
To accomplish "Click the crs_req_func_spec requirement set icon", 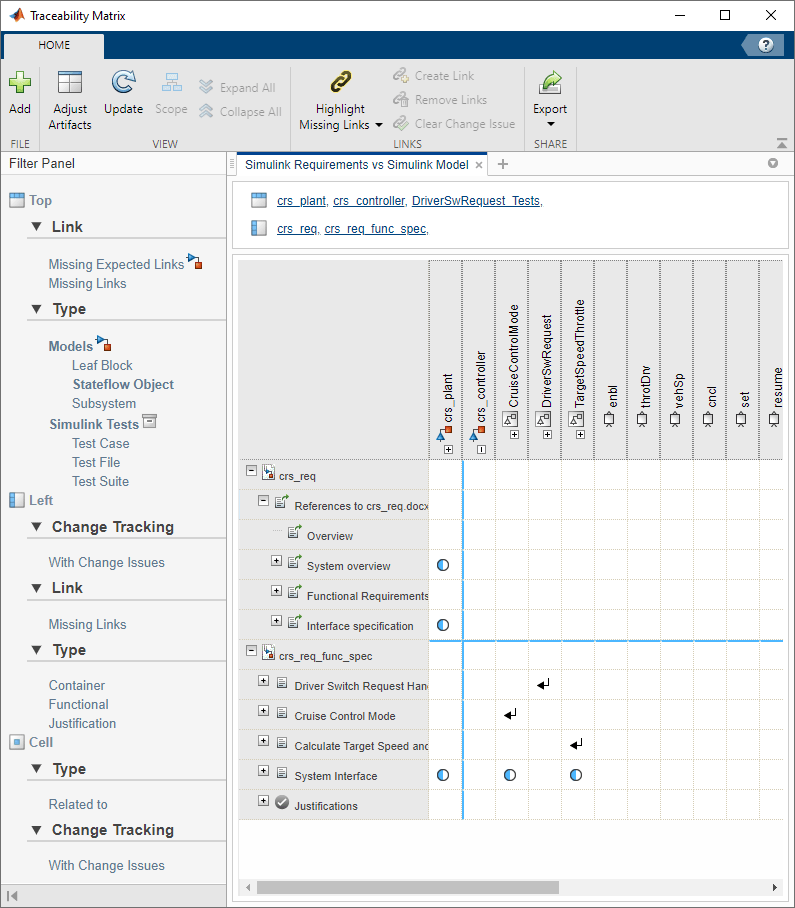I will click(268, 653).
